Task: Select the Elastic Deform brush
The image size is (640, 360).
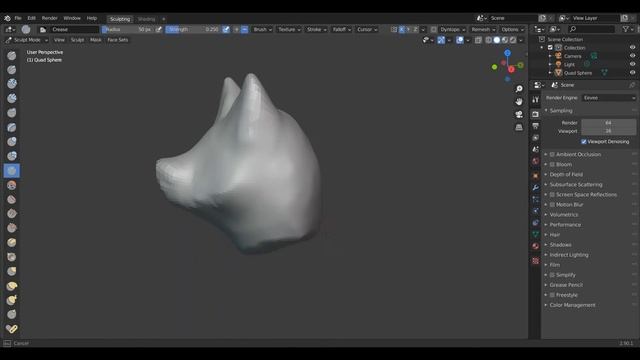Action: tap(11, 286)
